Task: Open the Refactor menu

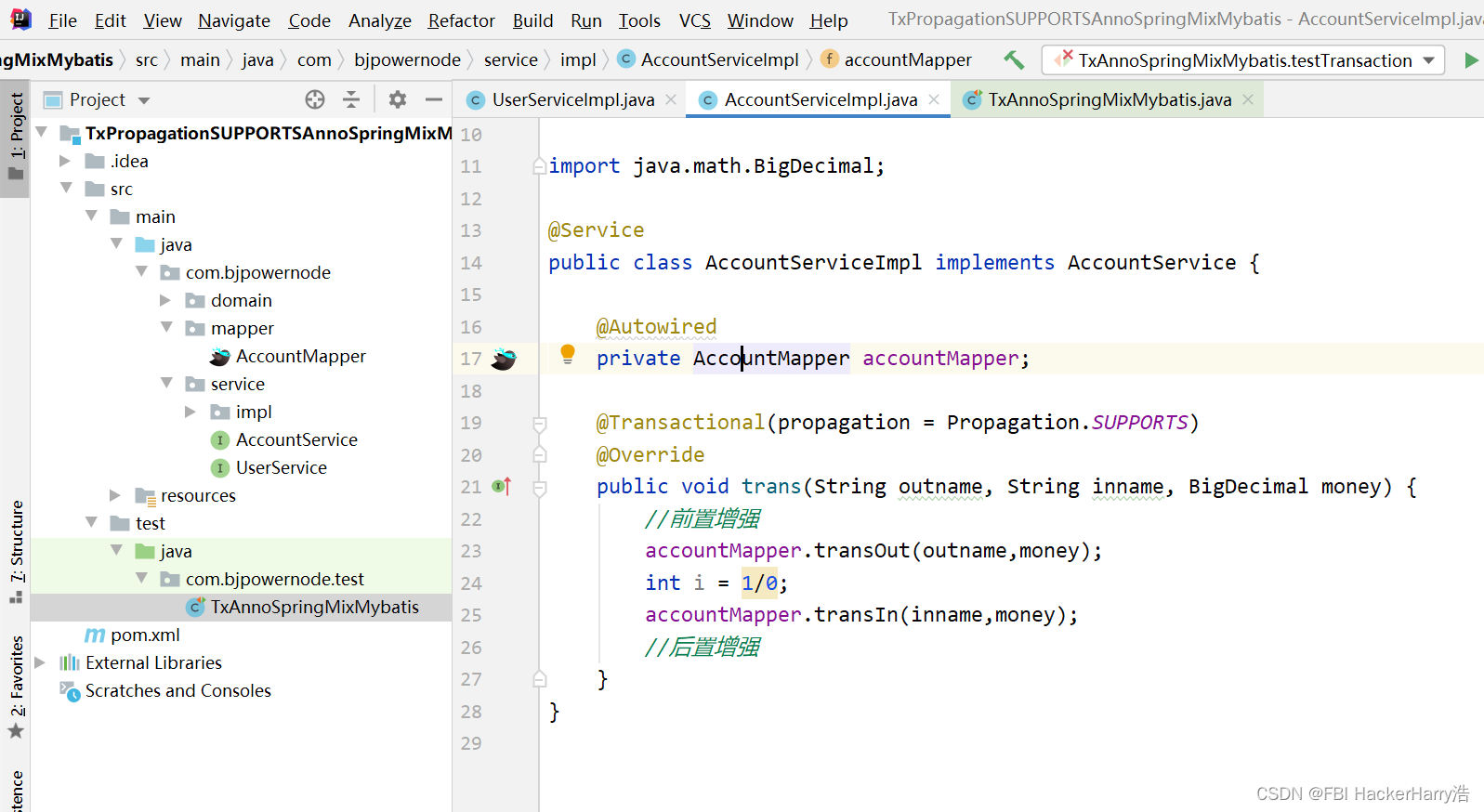Action: pos(461,20)
